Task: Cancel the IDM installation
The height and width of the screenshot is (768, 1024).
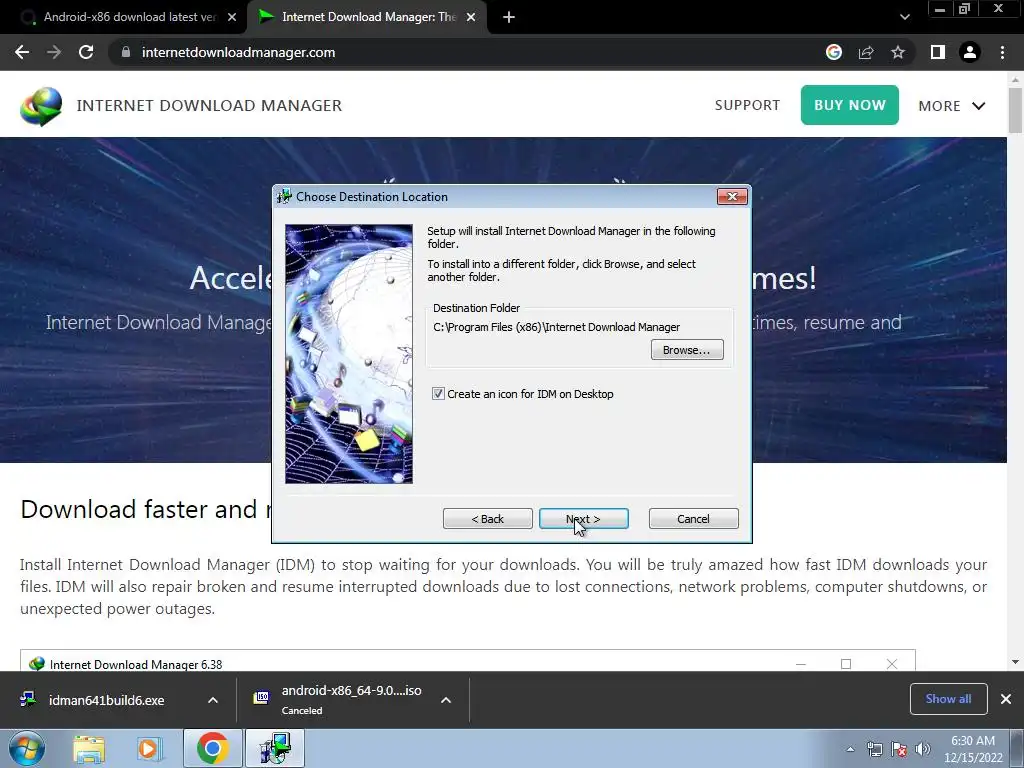Action: 693,519
